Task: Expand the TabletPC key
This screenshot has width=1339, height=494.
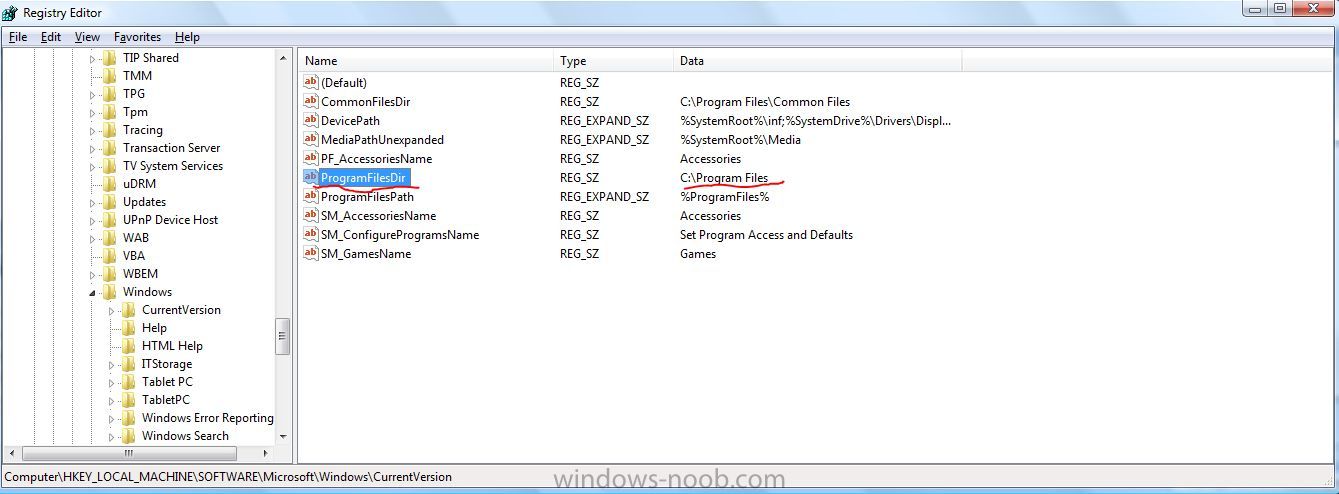Action: [x=112, y=400]
